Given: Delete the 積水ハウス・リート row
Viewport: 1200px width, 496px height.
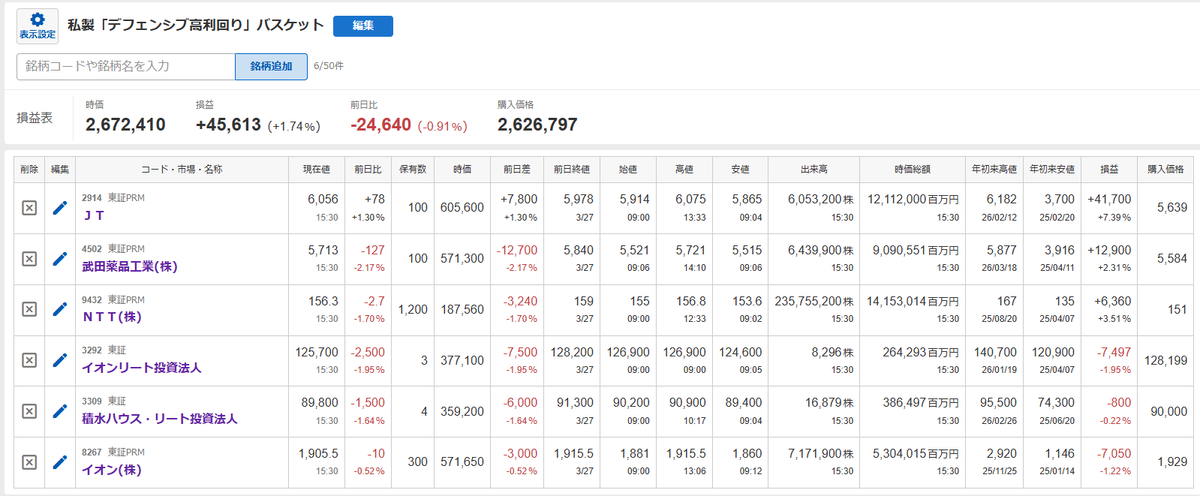Looking at the screenshot, I should [x=29, y=411].
